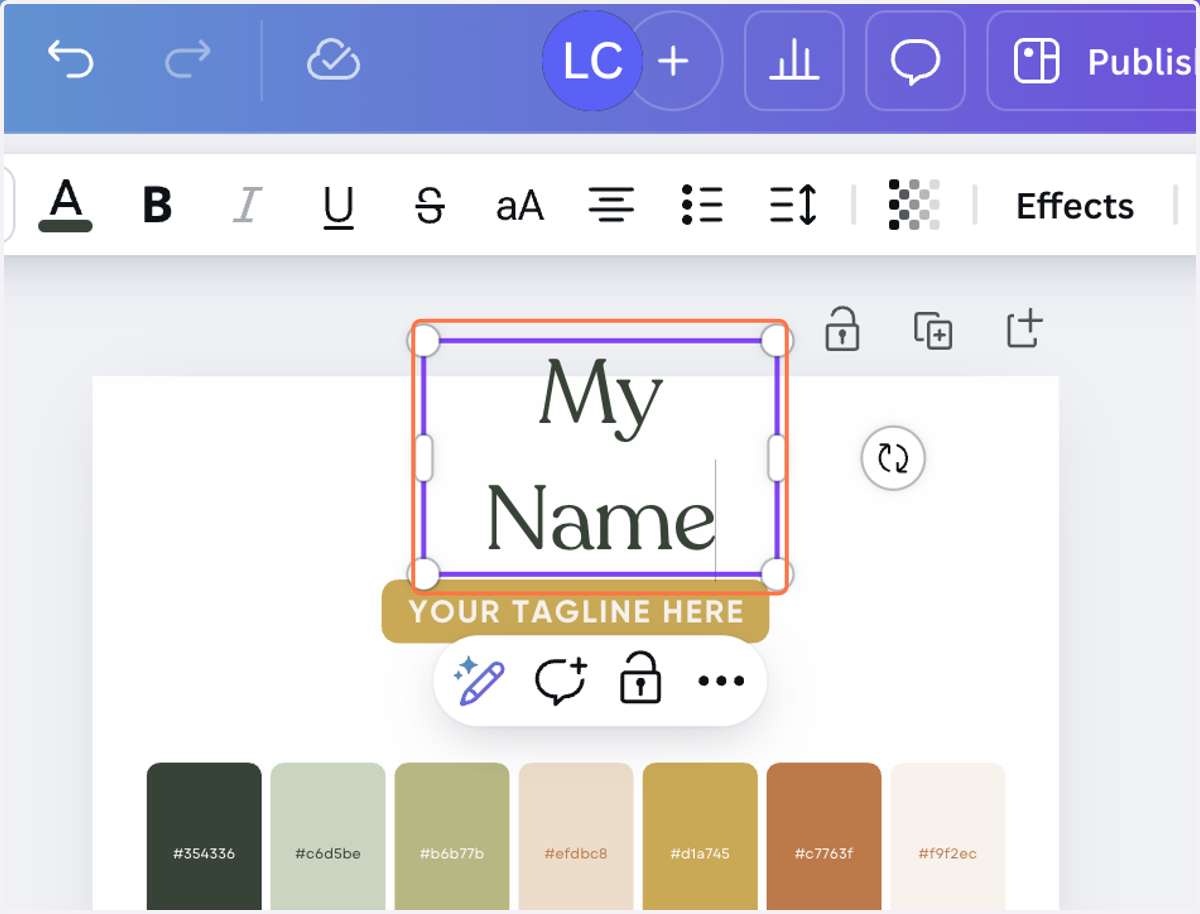
Task: Toggle bulleted list formatting
Action: [702, 206]
